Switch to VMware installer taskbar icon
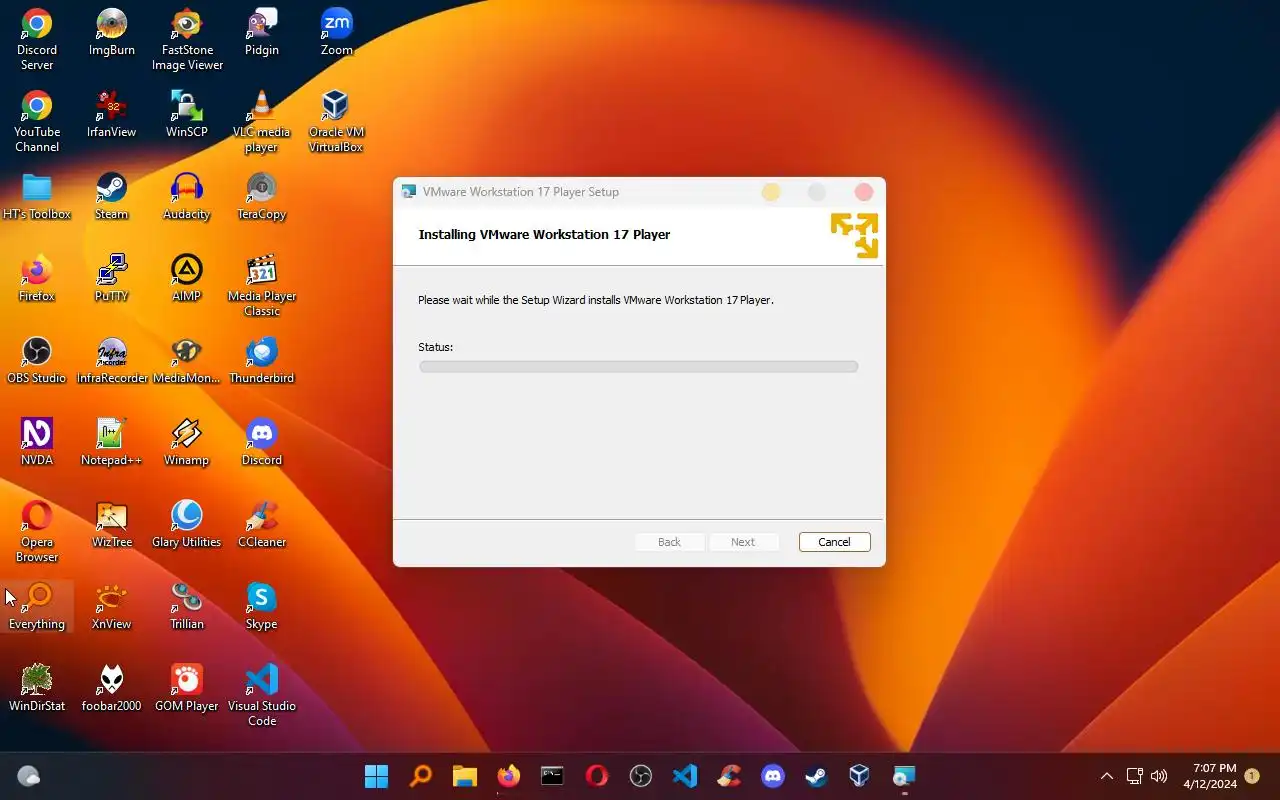The height and width of the screenshot is (800, 1280). point(904,776)
